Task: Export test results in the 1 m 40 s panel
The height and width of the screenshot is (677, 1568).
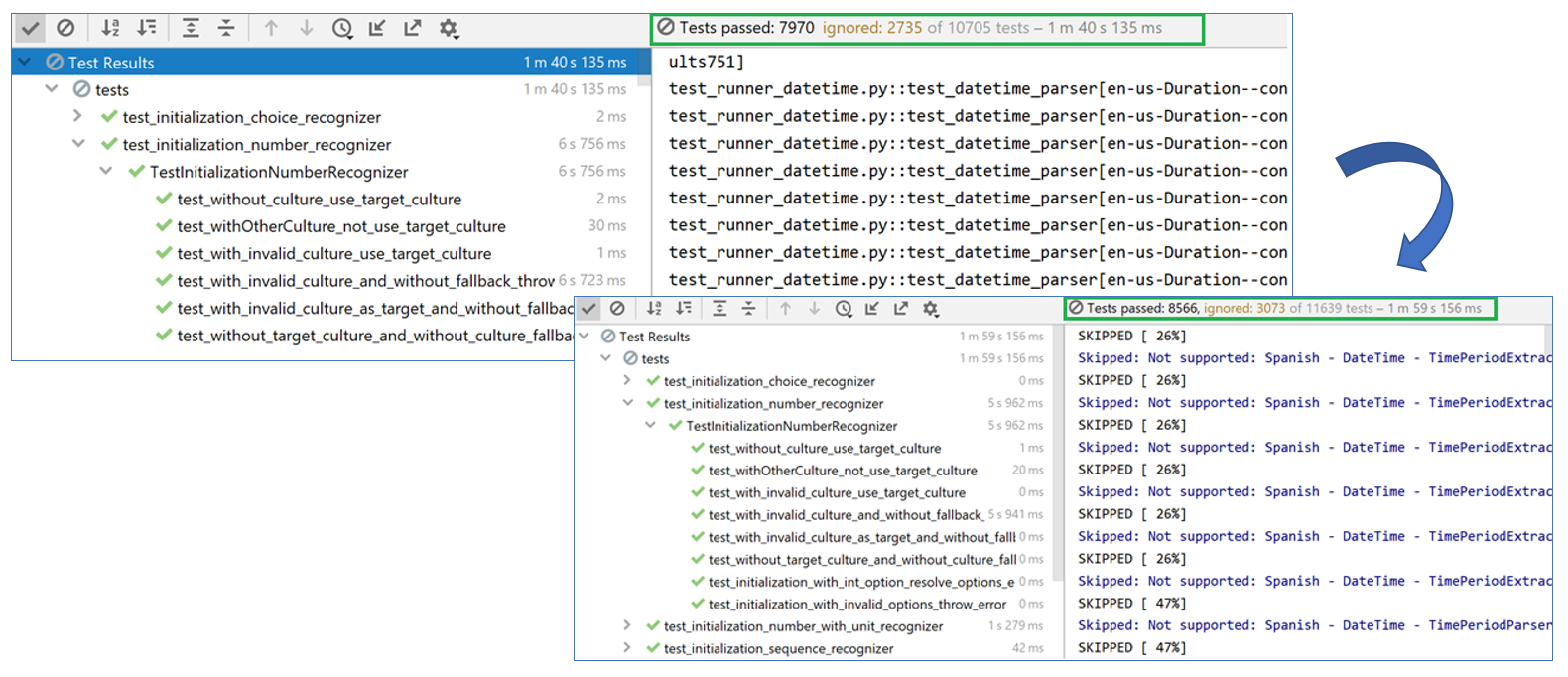Action: point(413,28)
